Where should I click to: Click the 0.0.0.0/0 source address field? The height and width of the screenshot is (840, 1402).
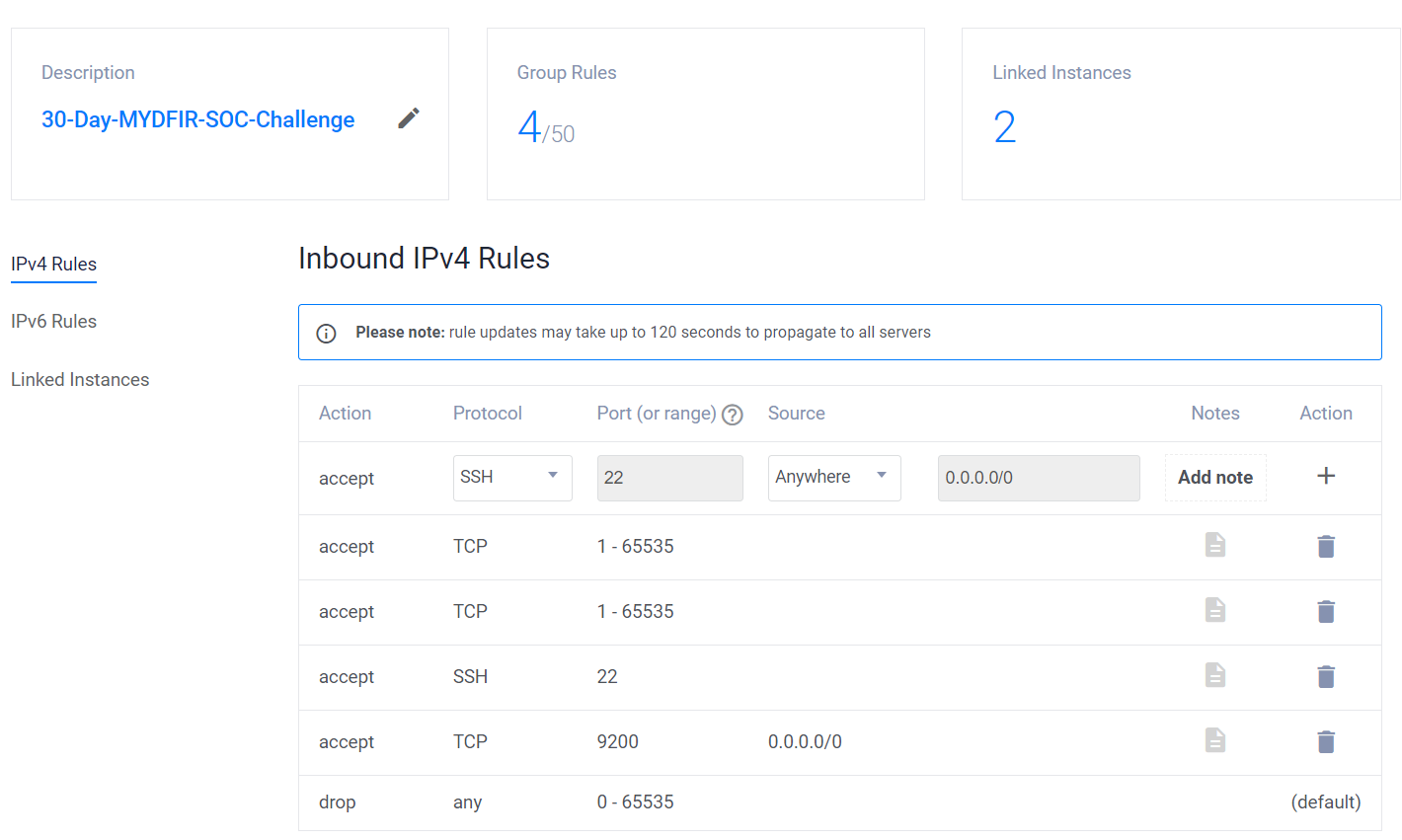click(1039, 478)
